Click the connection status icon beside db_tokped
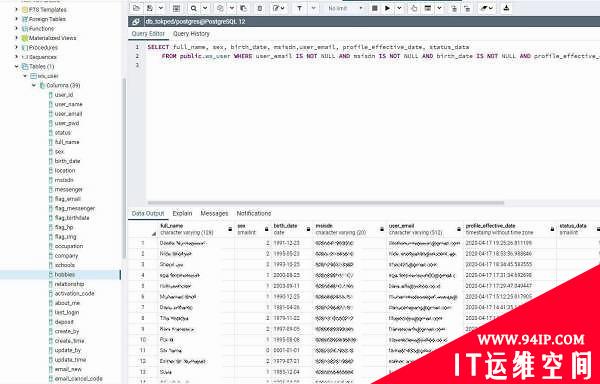600x384 pixels. pos(135,22)
